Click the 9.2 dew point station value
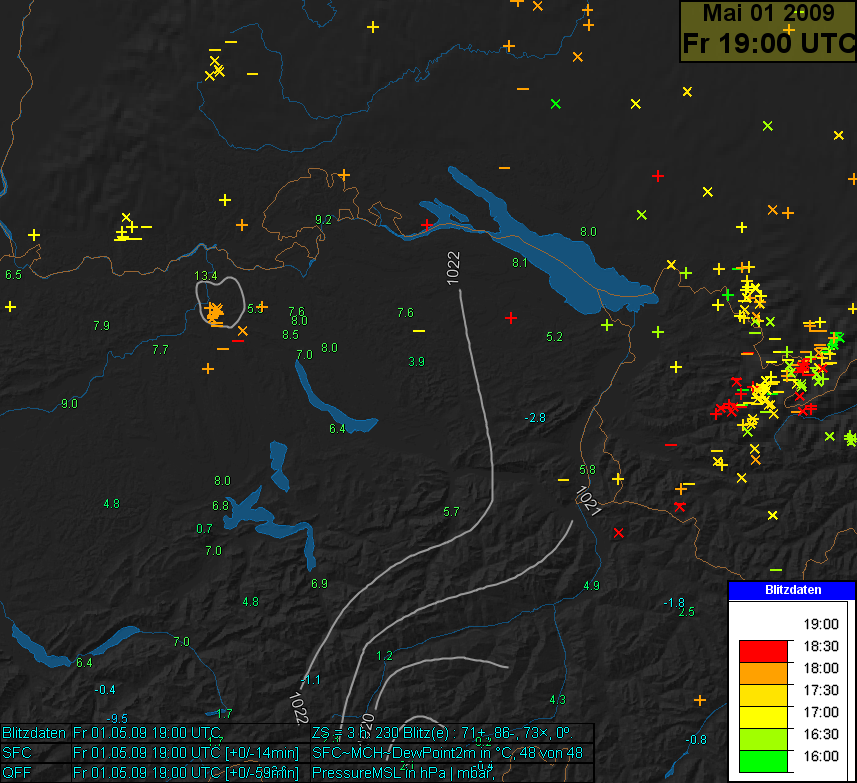The image size is (857, 783). pos(323,219)
